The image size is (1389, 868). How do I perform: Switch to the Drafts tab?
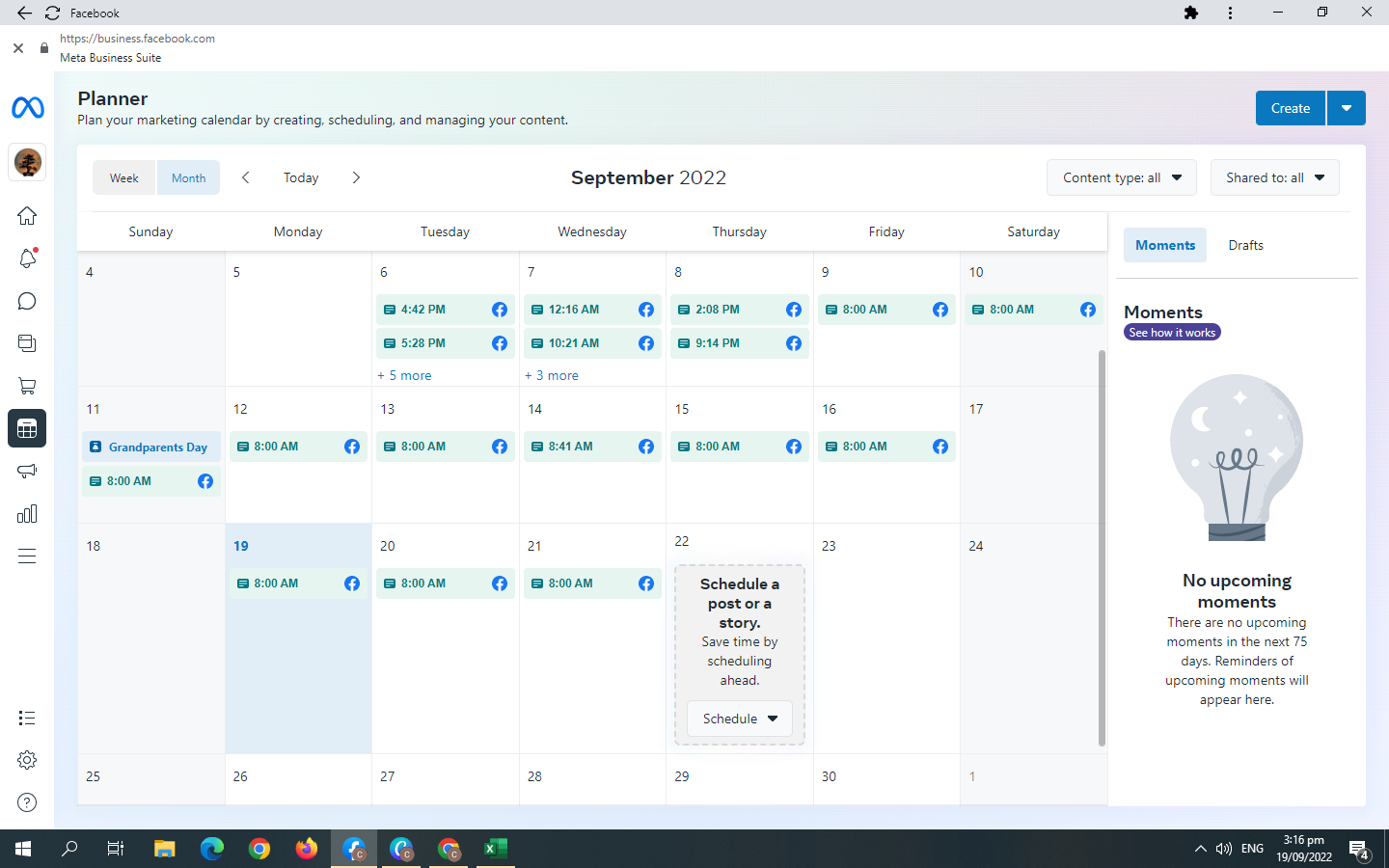pyautogui.click(x=1246, y=245)
